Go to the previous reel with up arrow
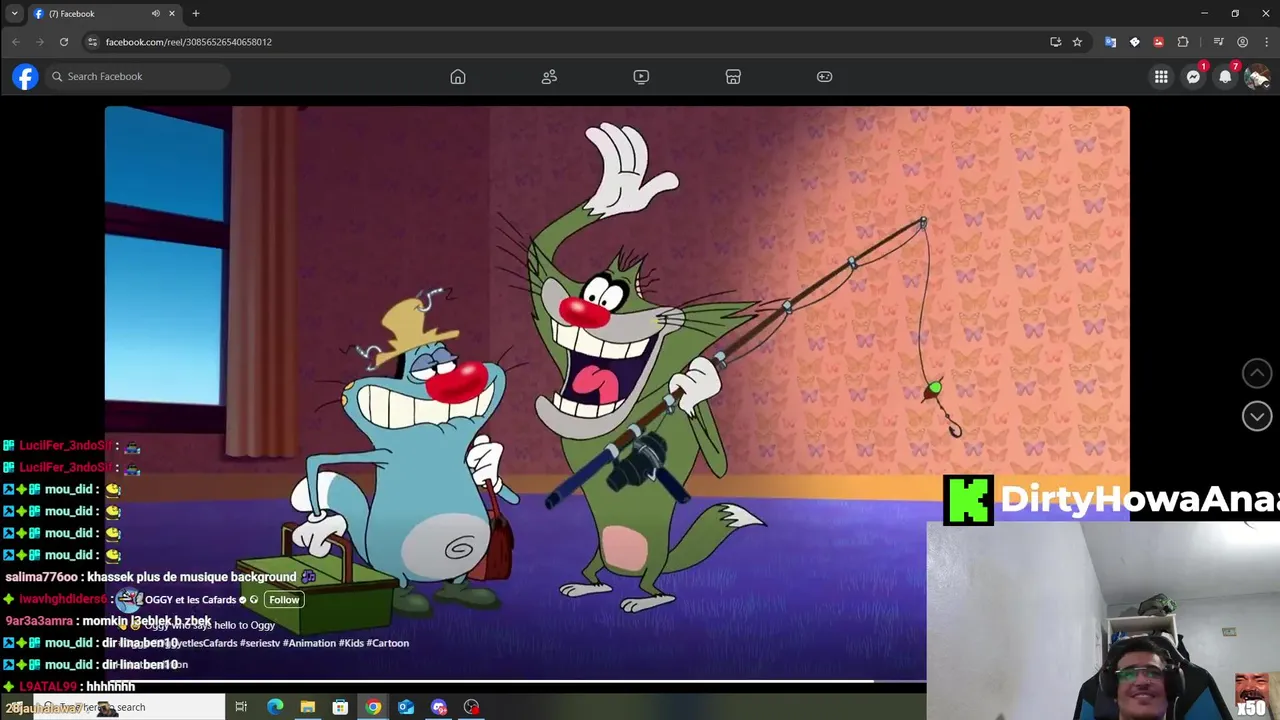 pyautogui.click(x=1257, y=373)
